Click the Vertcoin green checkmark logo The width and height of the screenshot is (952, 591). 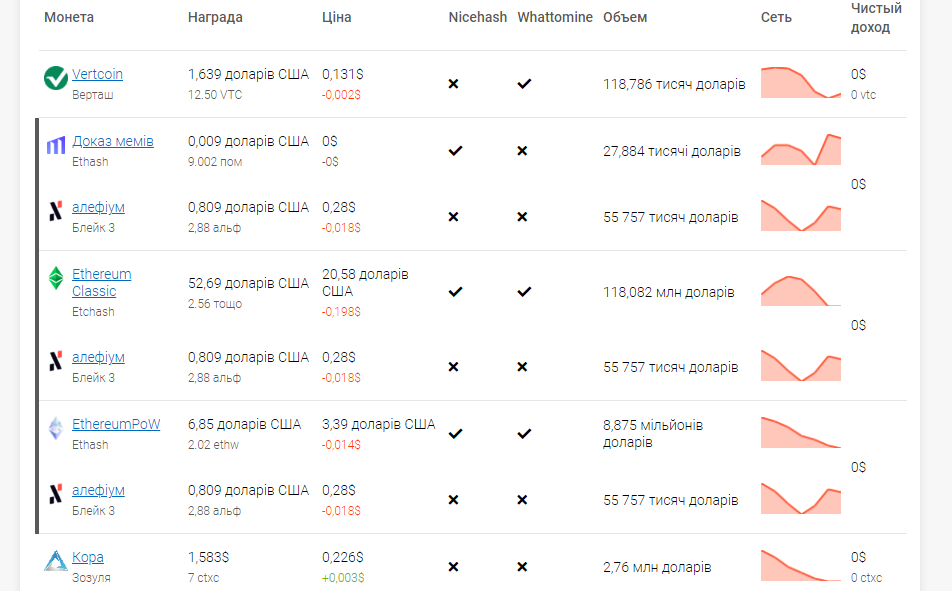pos(56,78)
